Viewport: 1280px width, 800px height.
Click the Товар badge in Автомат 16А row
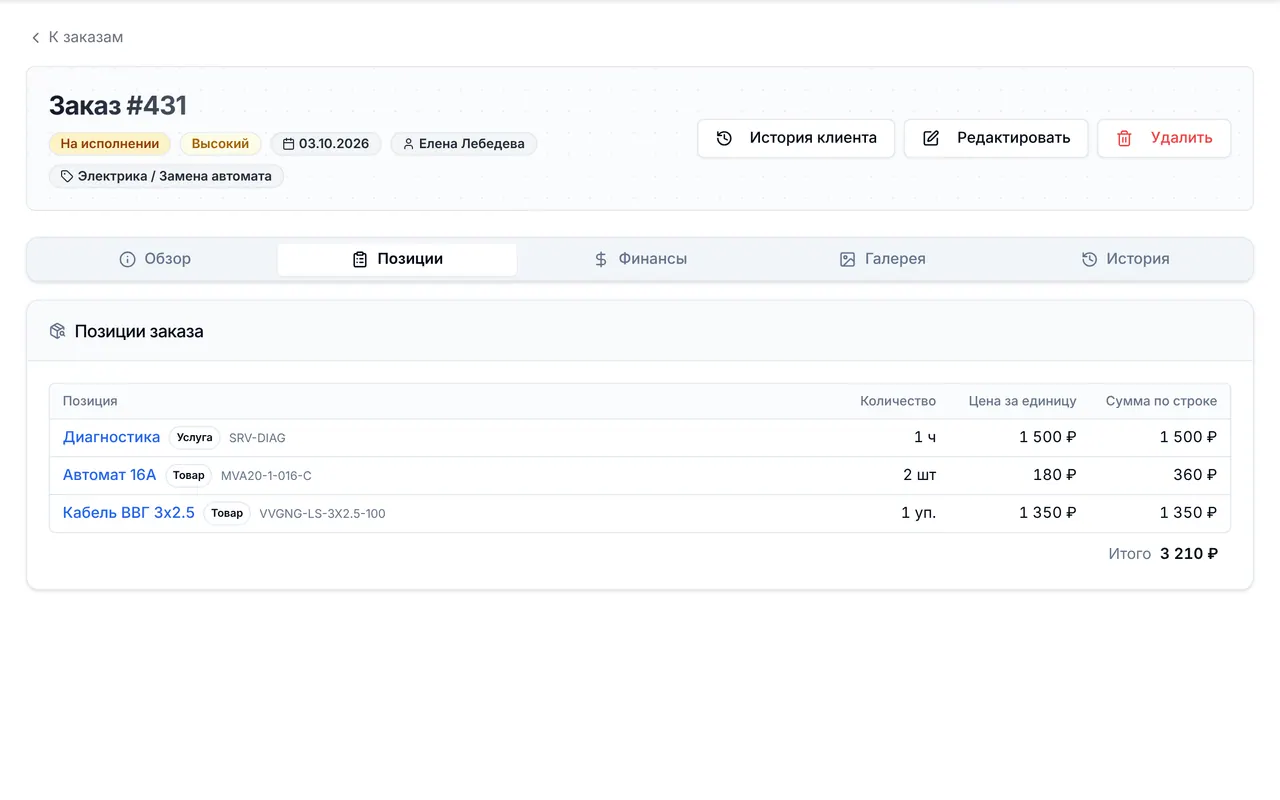tap(189, 476)
